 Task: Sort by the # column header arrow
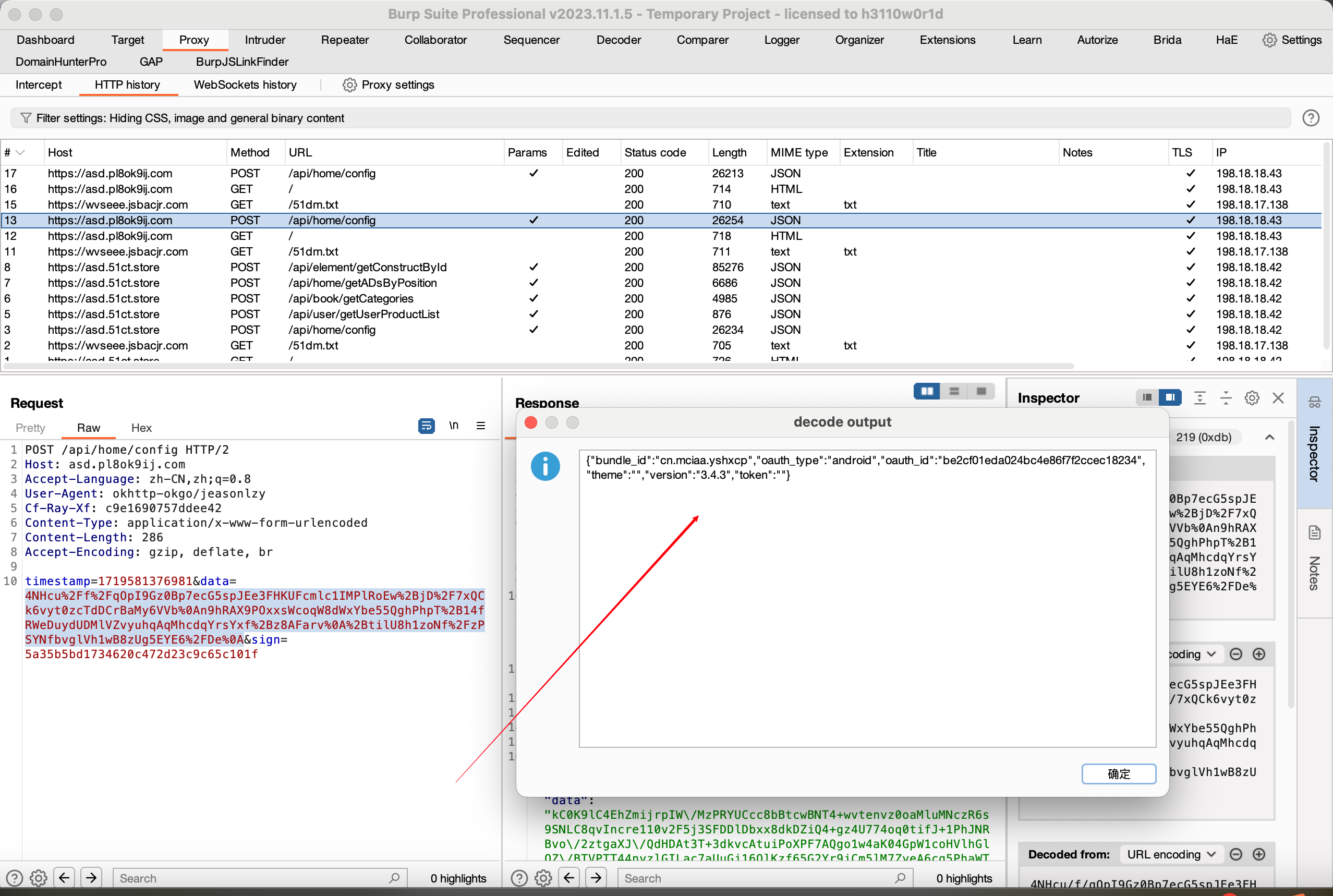(x=20, y=153)
